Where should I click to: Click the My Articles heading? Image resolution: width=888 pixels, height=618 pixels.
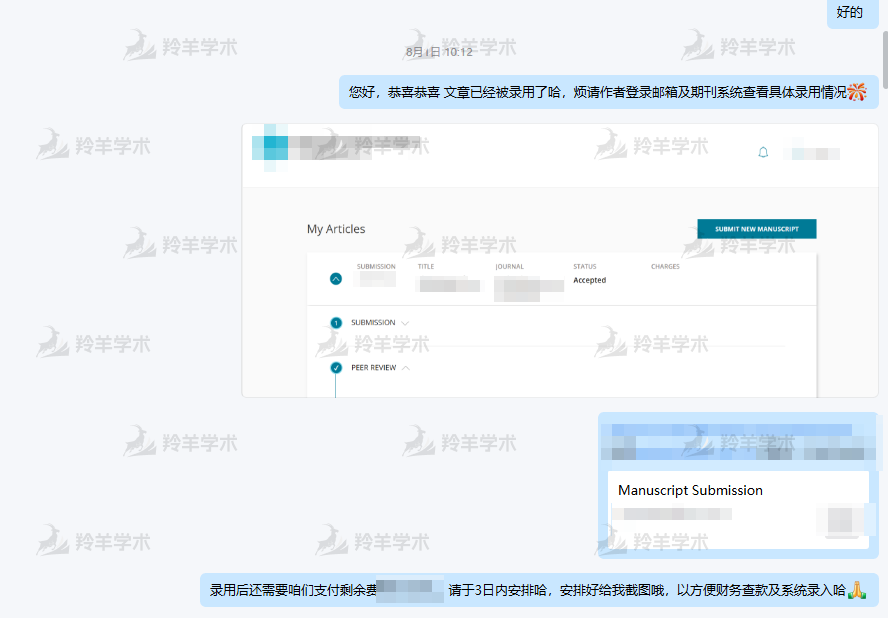click(x=336, y=229)
